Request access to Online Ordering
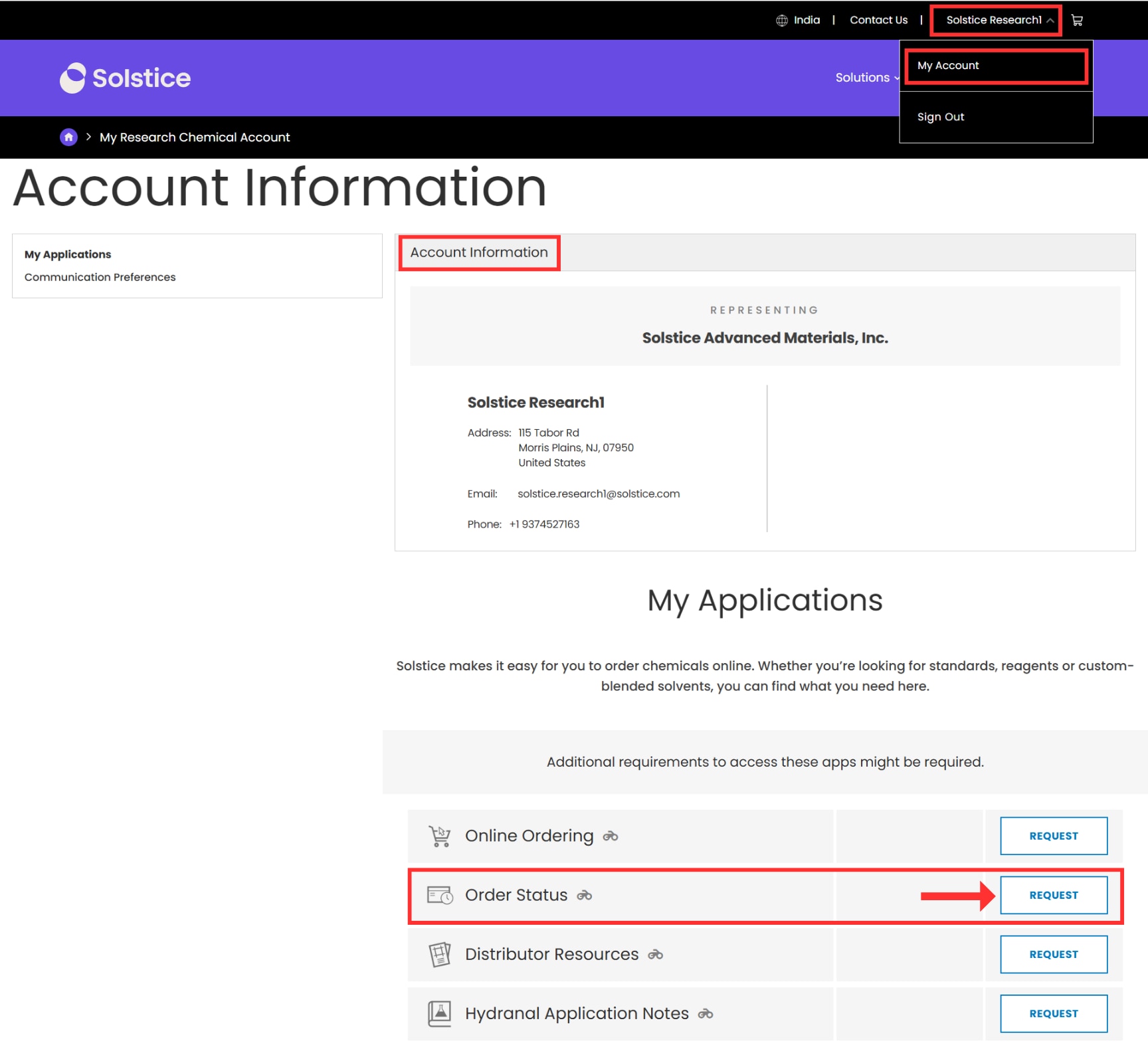 1054,836
